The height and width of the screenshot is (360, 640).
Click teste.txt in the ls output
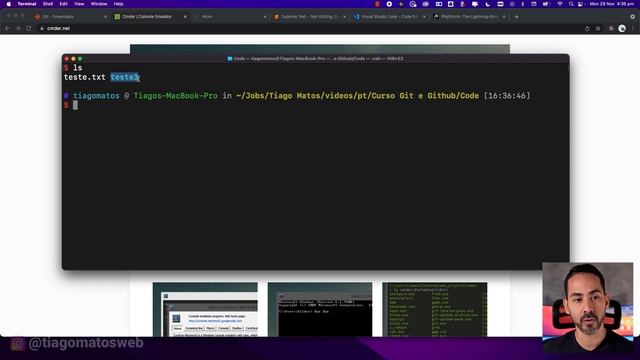point(84,77)
